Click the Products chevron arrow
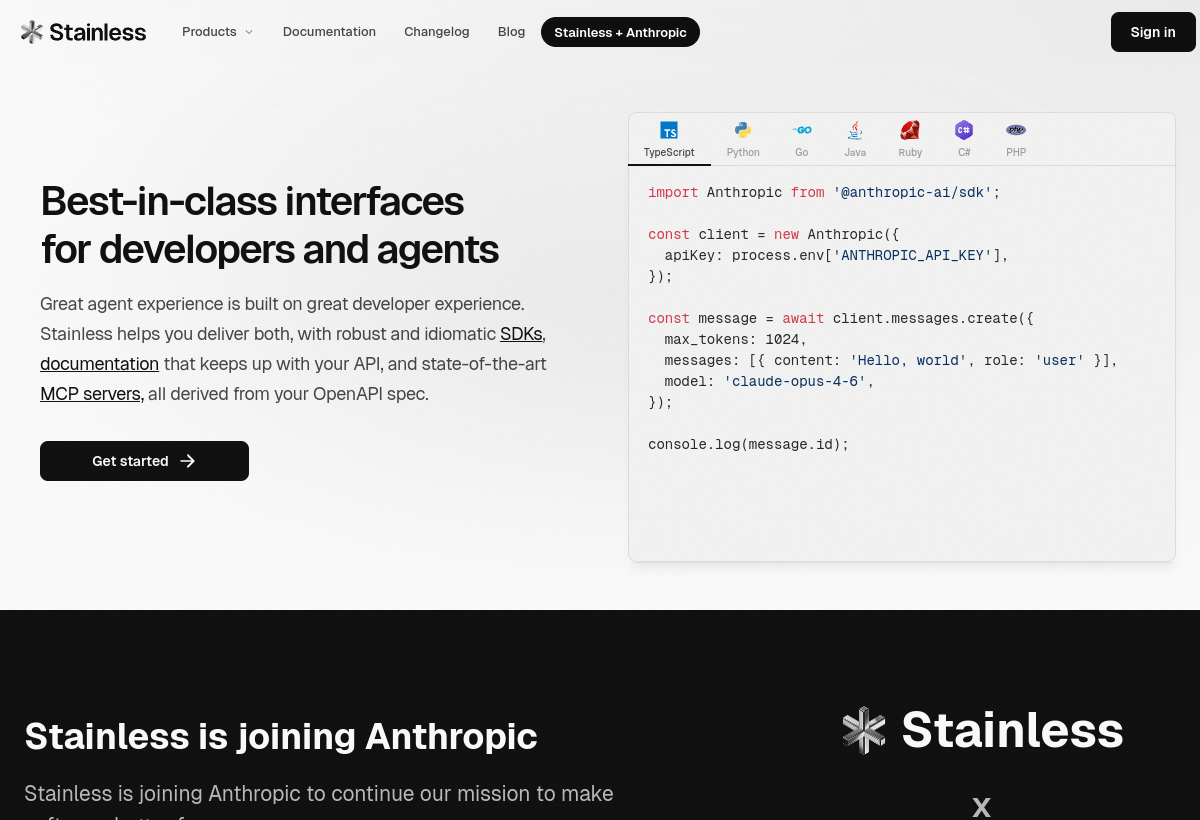 click(249, 32)
